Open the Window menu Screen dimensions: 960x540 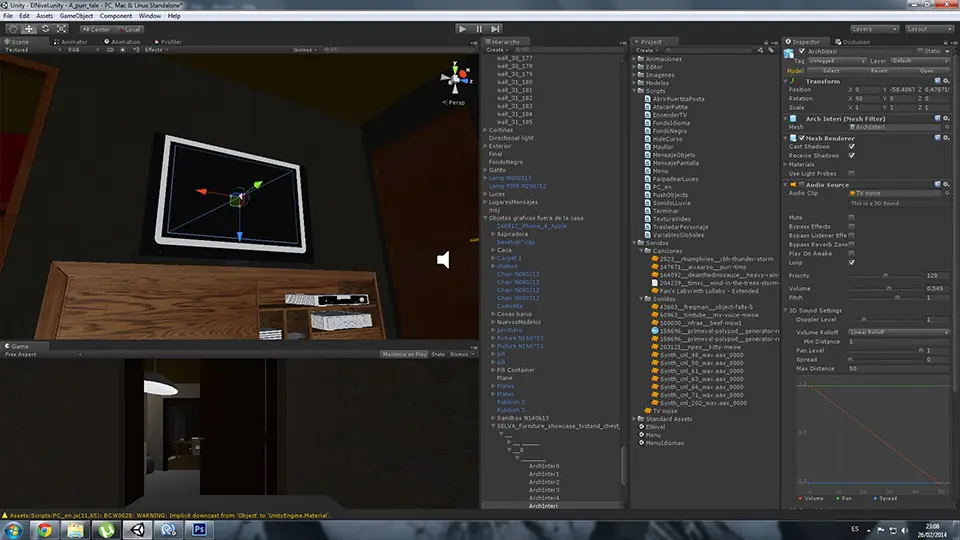(x=150, y=16)
